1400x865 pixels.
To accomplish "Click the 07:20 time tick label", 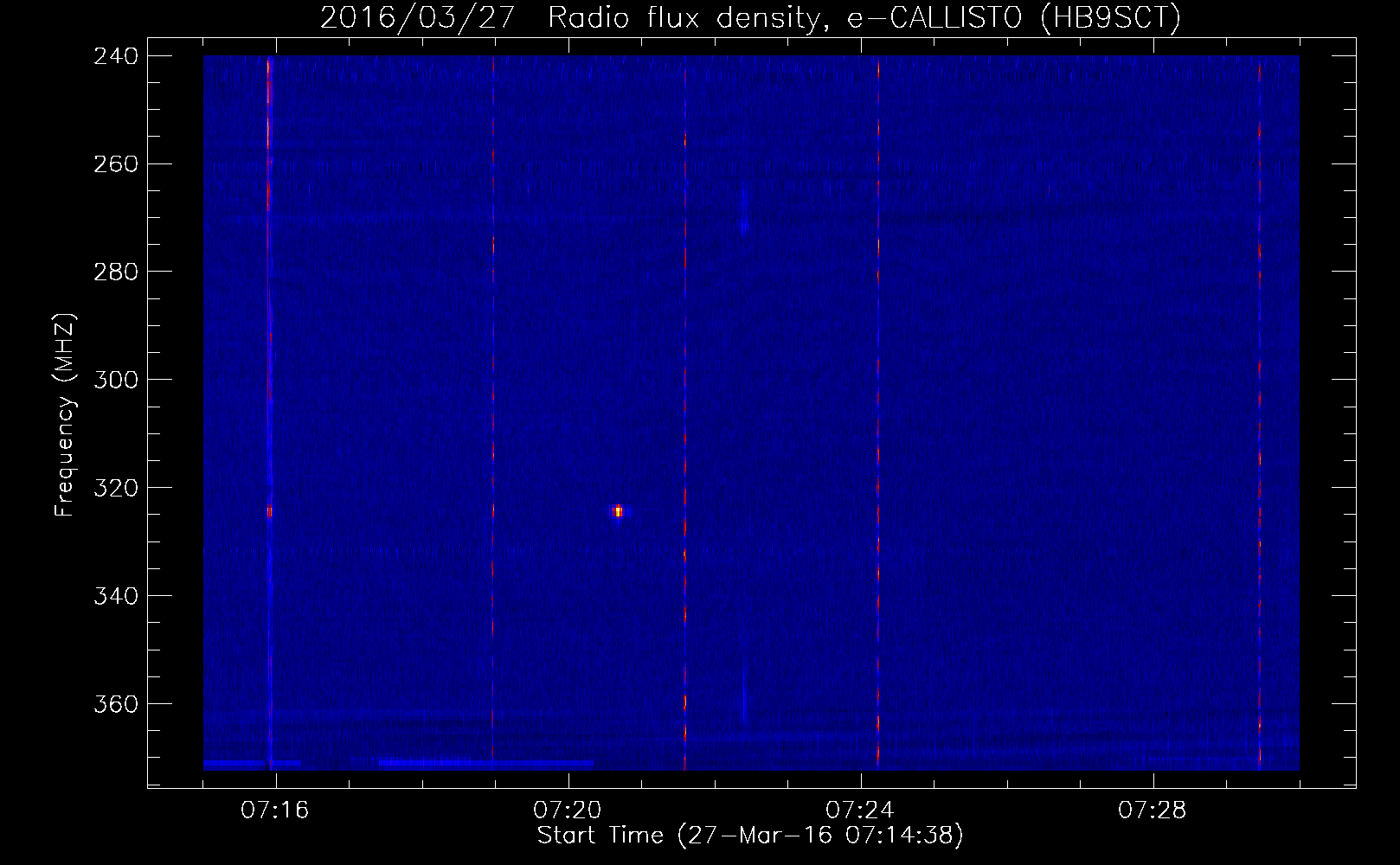I will (568, 811).
